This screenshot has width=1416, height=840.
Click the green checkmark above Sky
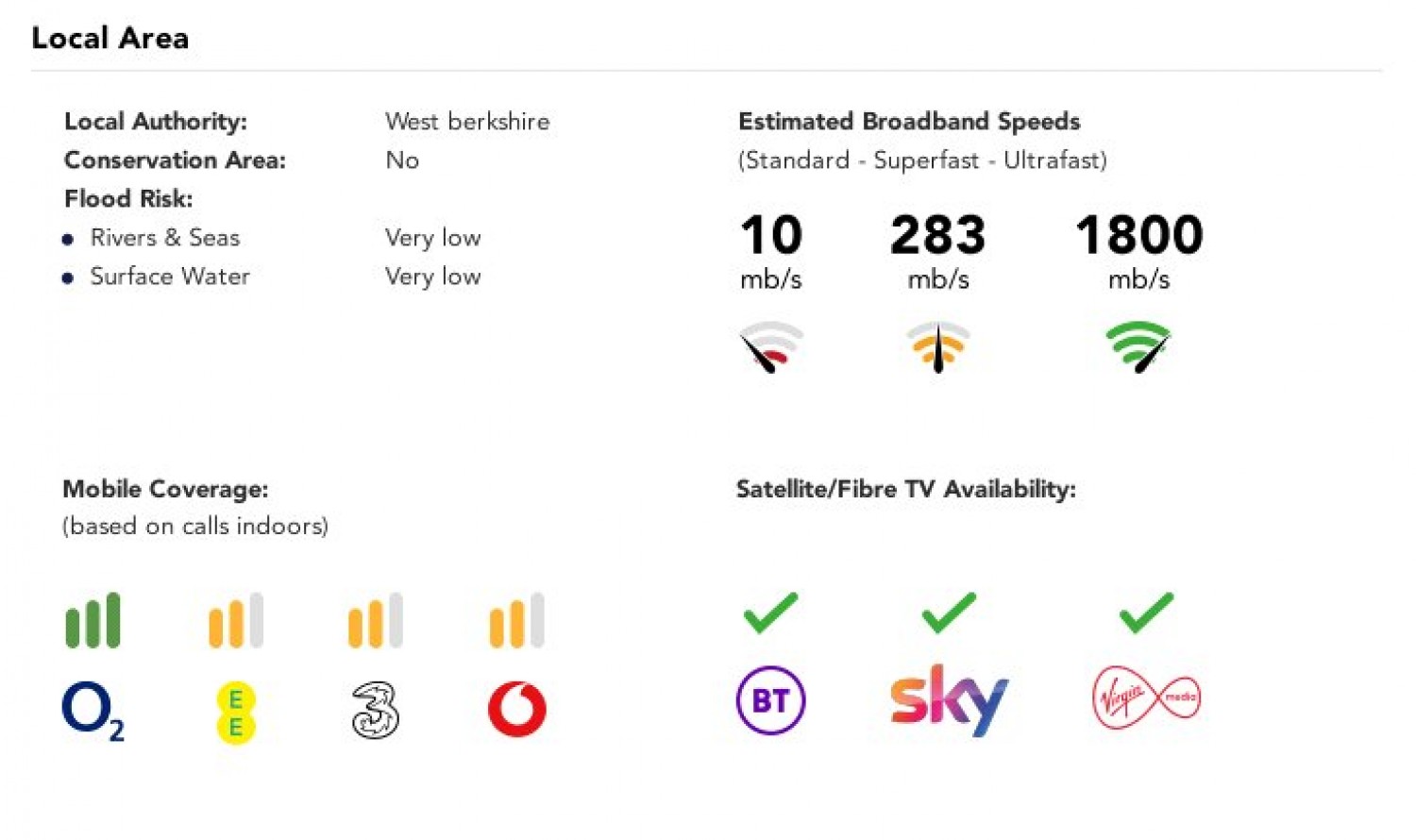point(949,613)
